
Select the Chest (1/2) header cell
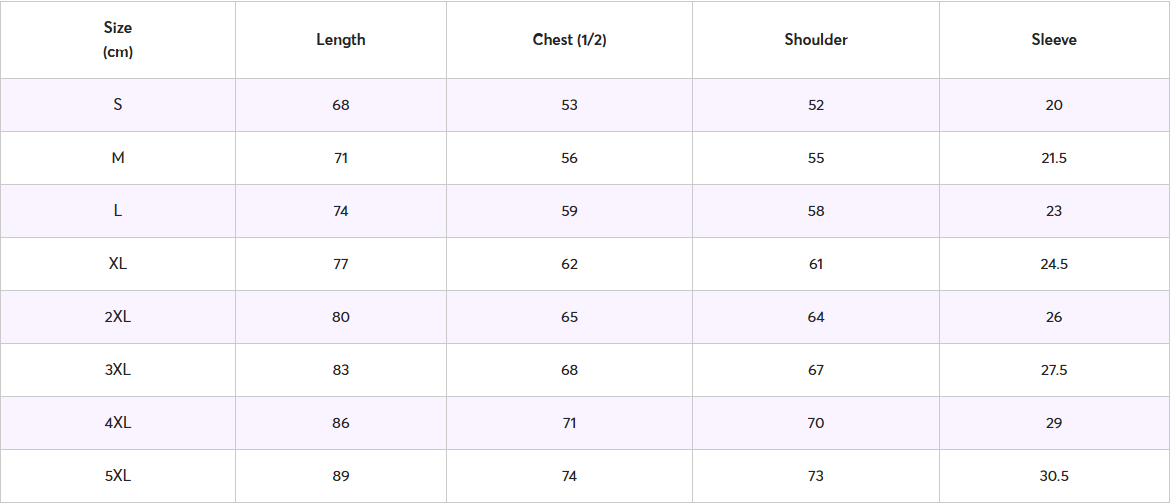(x=569, y=40)
